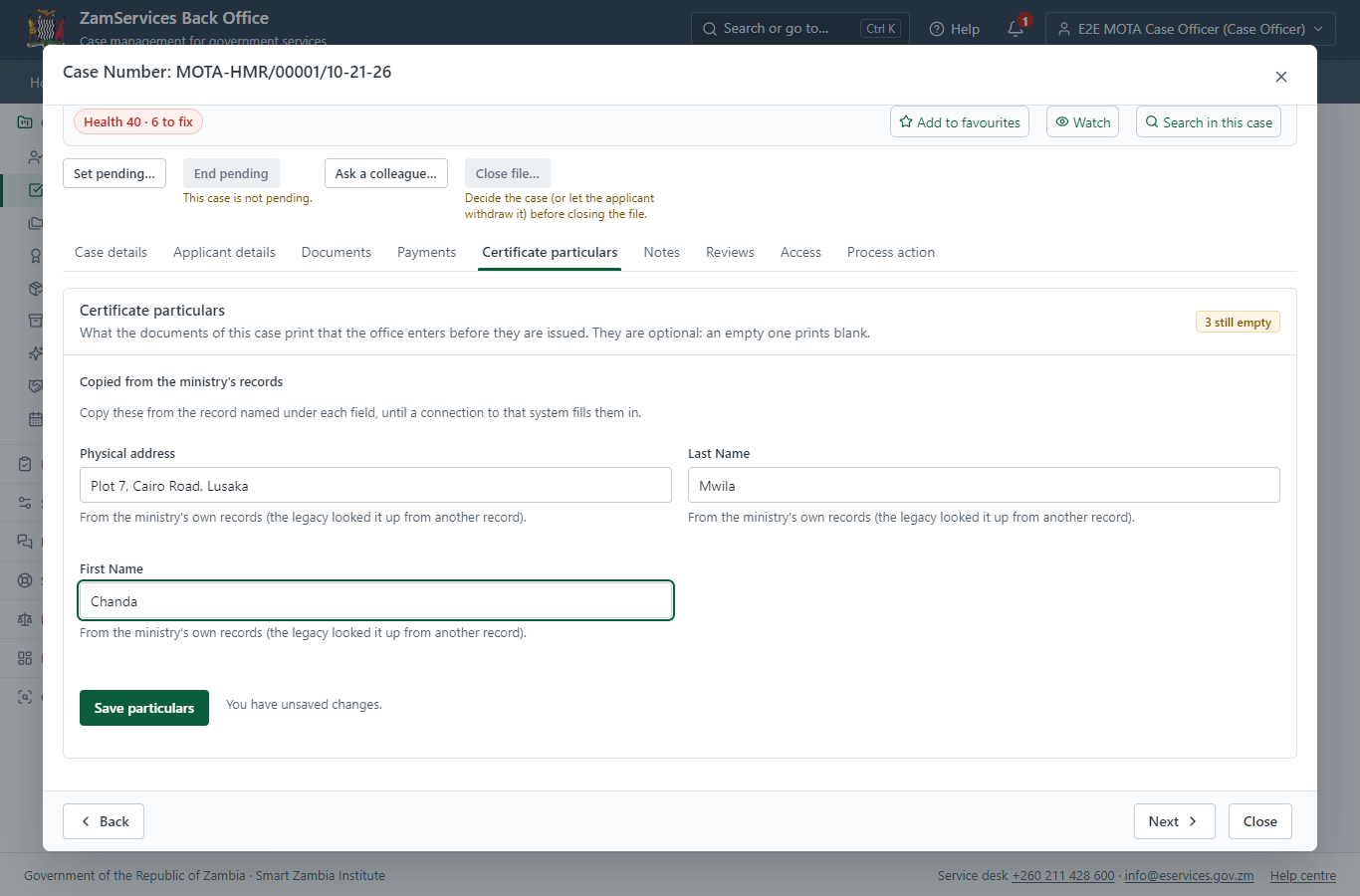Click the calendar icon in the sidebar
This screenshot has height=896, width=1360.
coord(36,419)
